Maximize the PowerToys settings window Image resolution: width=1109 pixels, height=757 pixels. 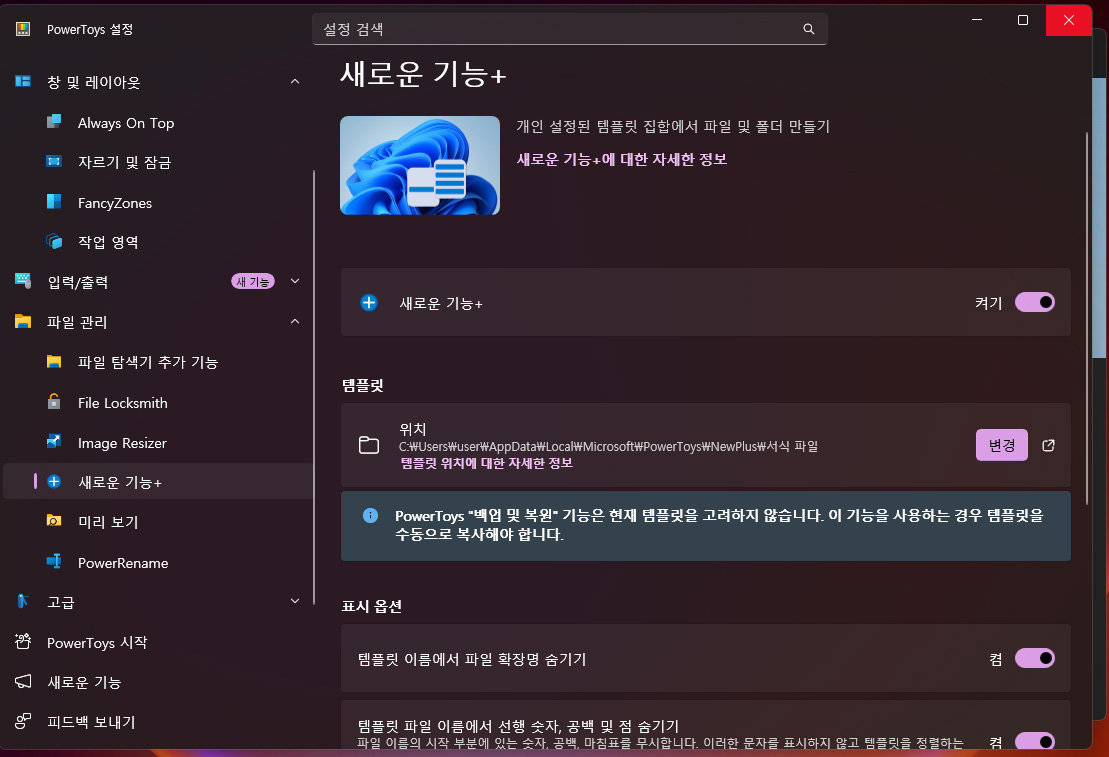point(1023,20)
